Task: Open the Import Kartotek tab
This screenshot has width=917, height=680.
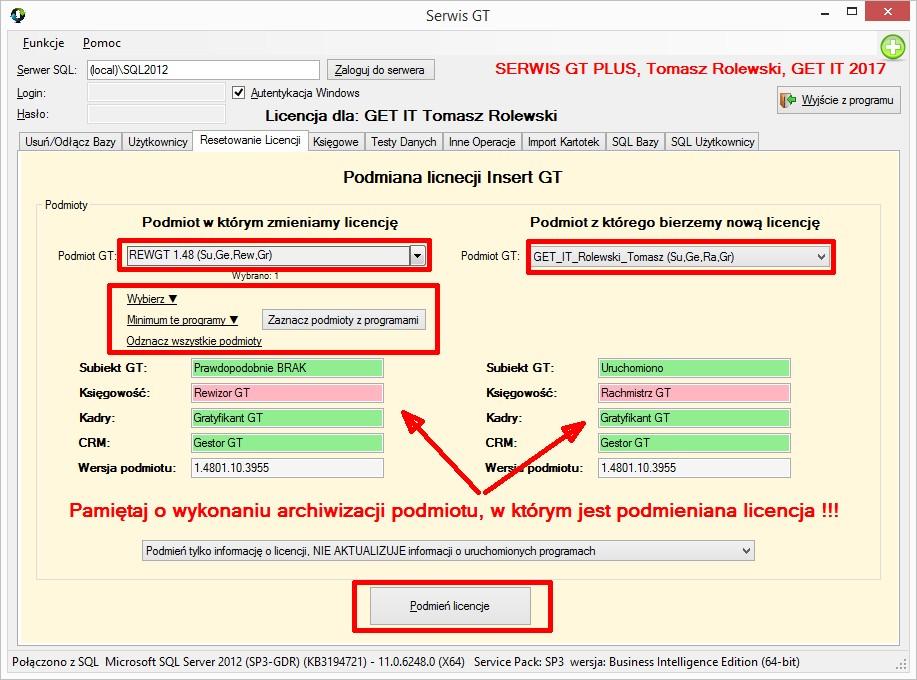Action: click(563, 141)
